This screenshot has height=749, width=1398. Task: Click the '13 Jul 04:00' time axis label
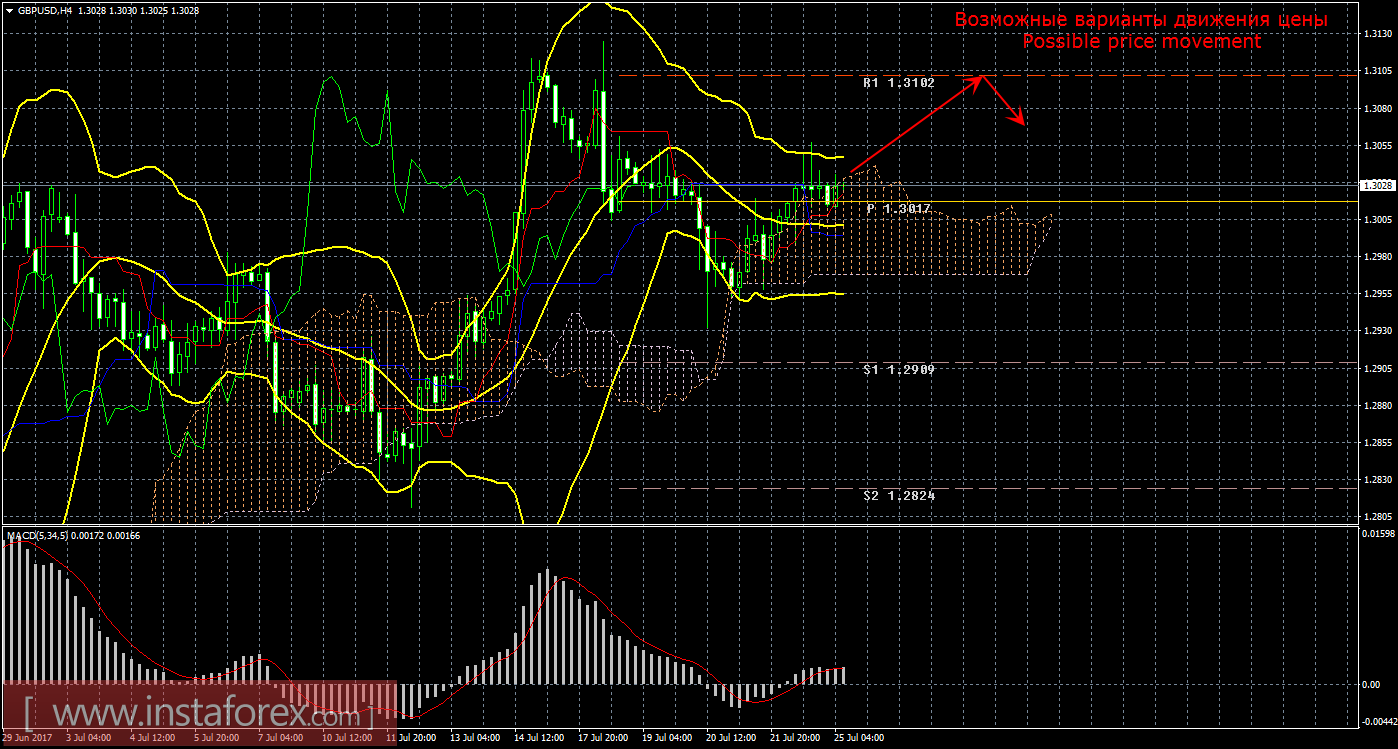click(475, 738)
